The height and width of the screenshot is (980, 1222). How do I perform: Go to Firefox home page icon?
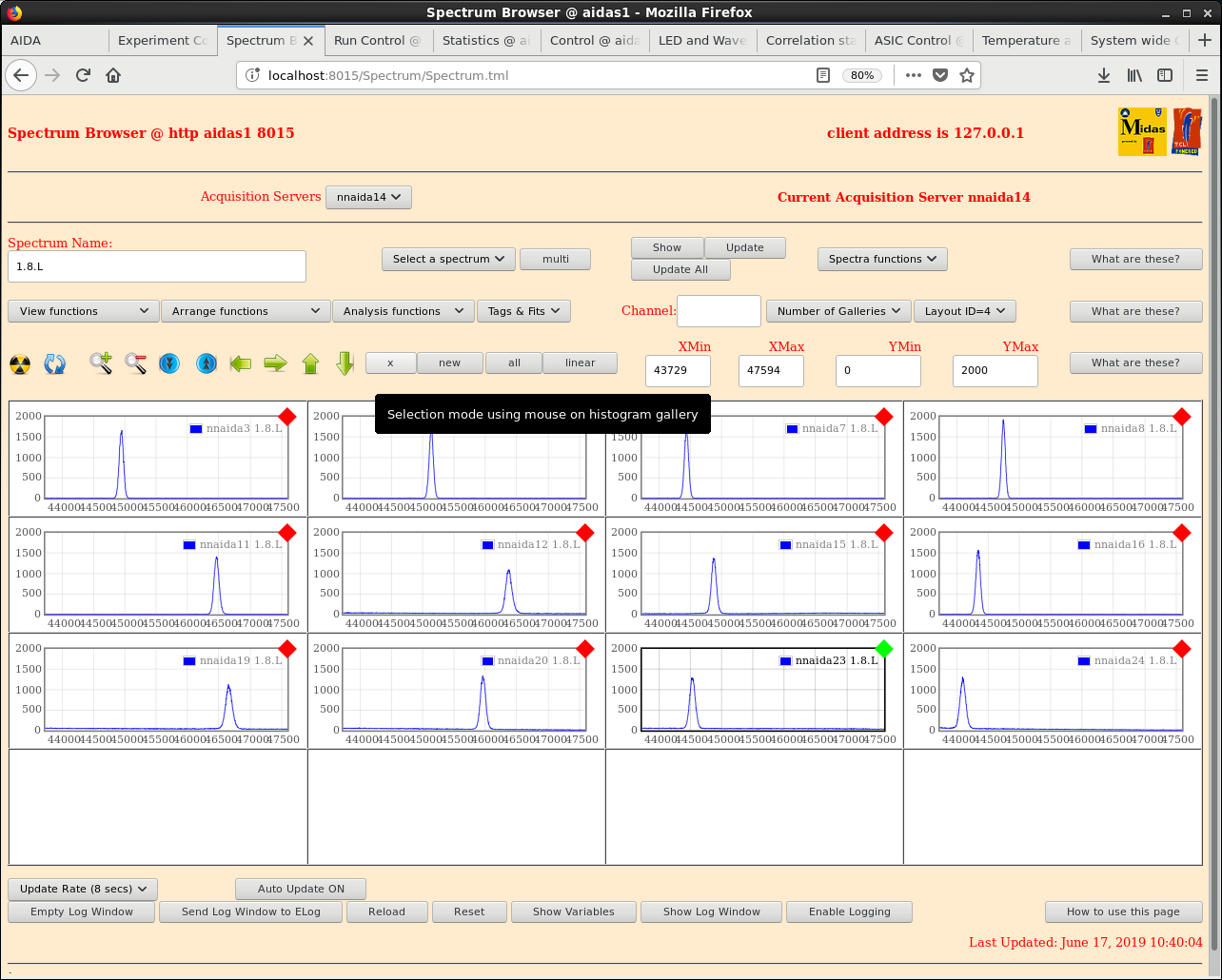tap(113, 75)
